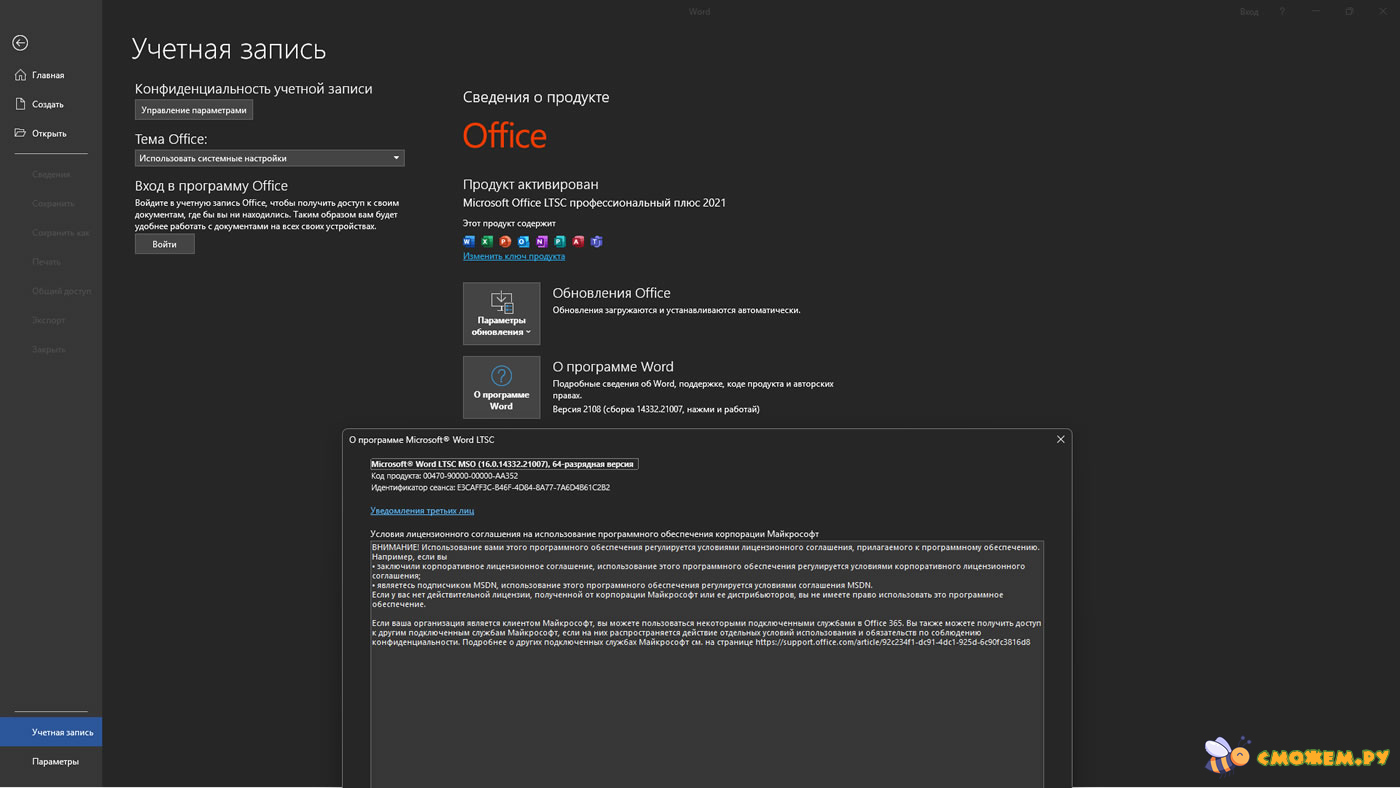This screenshot has height=788, width=1400.
Task: Open the Уведомления третьих лиц link
Action: (x=422, y=510)
